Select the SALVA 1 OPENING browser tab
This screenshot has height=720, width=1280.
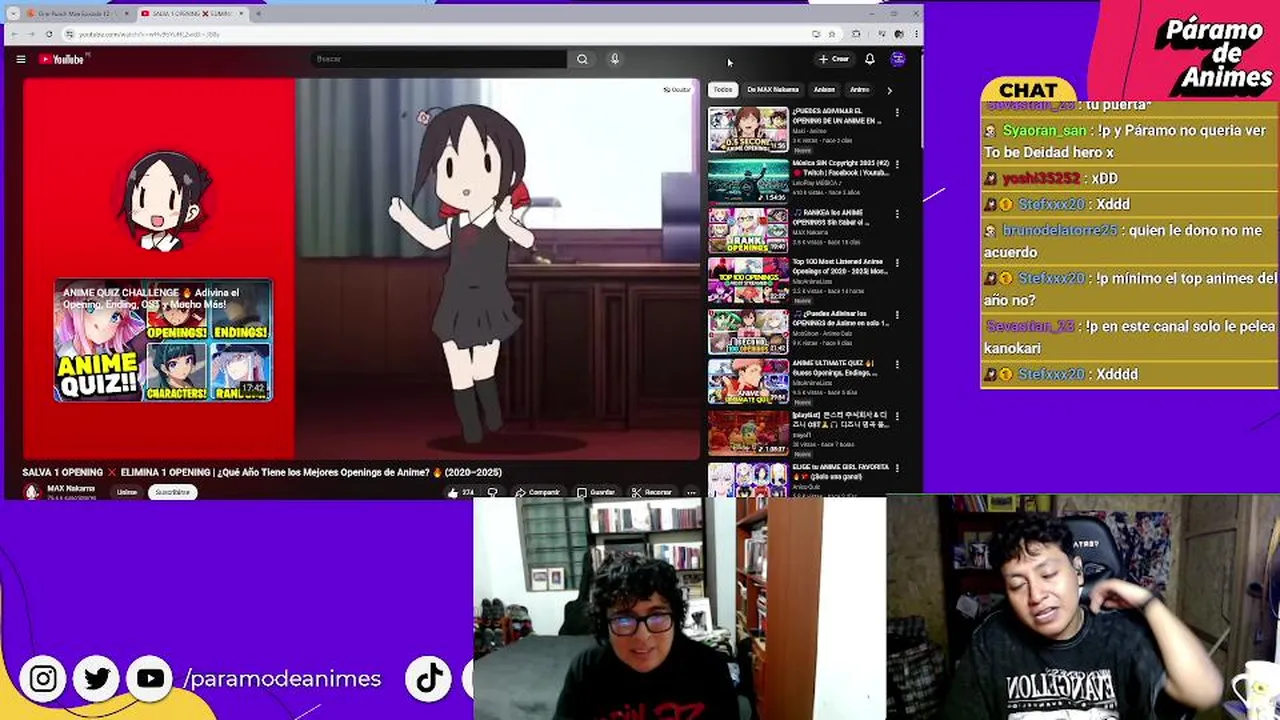190,14
